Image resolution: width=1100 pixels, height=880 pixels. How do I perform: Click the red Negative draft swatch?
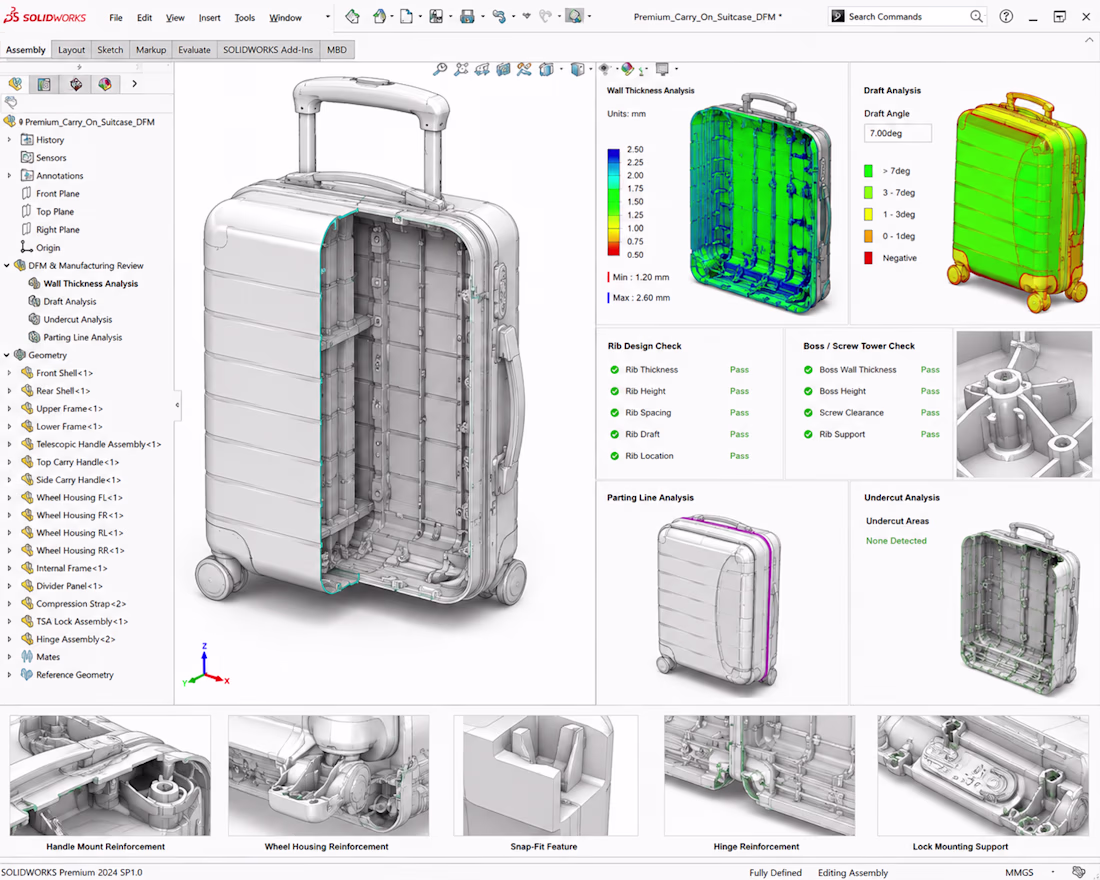coord(868,258)
